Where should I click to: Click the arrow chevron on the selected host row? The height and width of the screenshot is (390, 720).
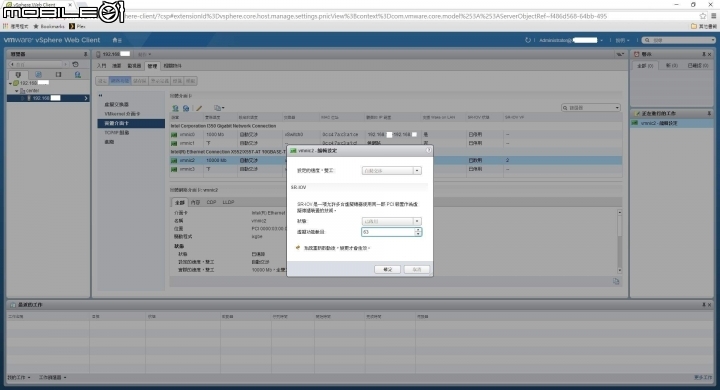click(x=85, y=98)
